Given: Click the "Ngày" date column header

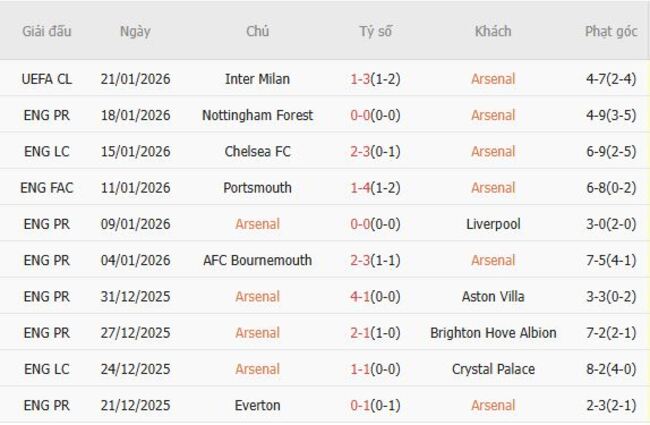Looking at the screenshot, I should (135, 31).
